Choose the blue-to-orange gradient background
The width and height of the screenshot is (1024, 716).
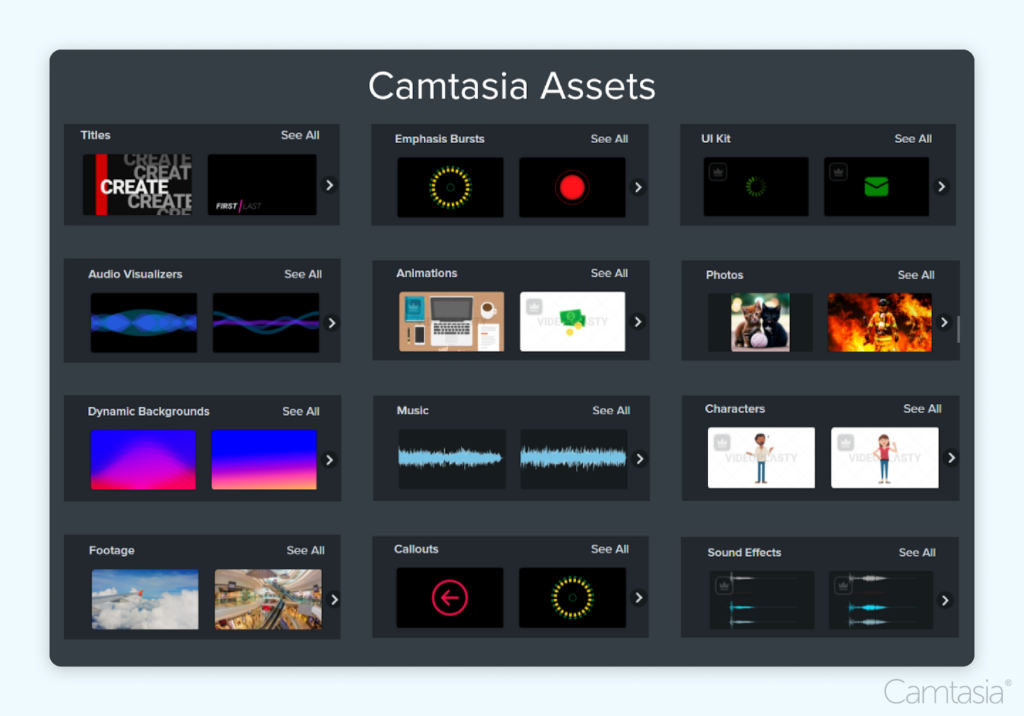(x=264, y=460)
